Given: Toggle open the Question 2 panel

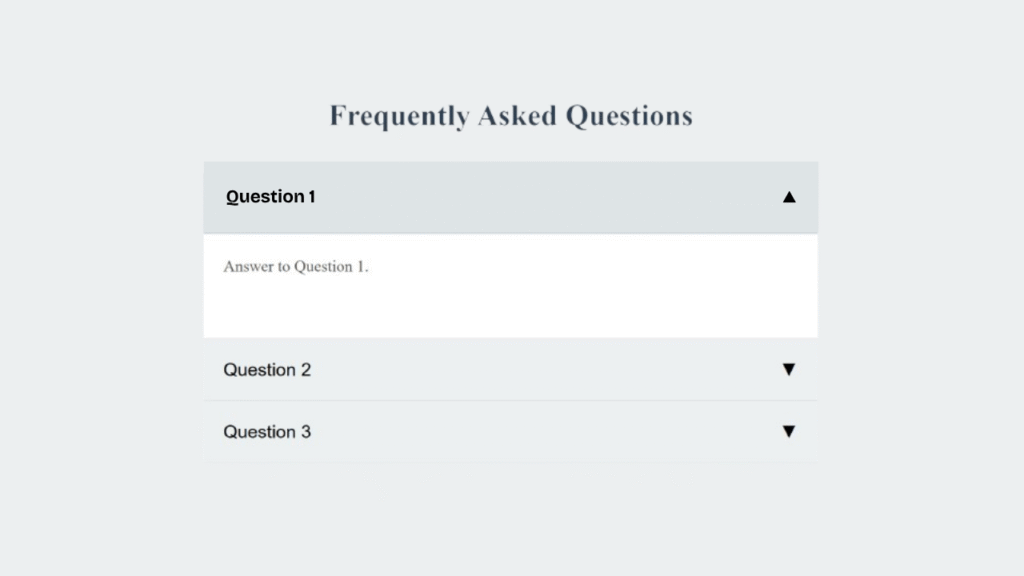Looking at the screenshot, I should tap(510, 369).
